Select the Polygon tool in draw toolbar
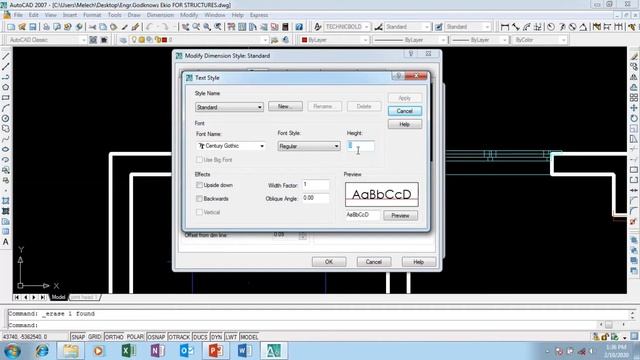This screenshot has height=360, width=640. tap(6, 87)
